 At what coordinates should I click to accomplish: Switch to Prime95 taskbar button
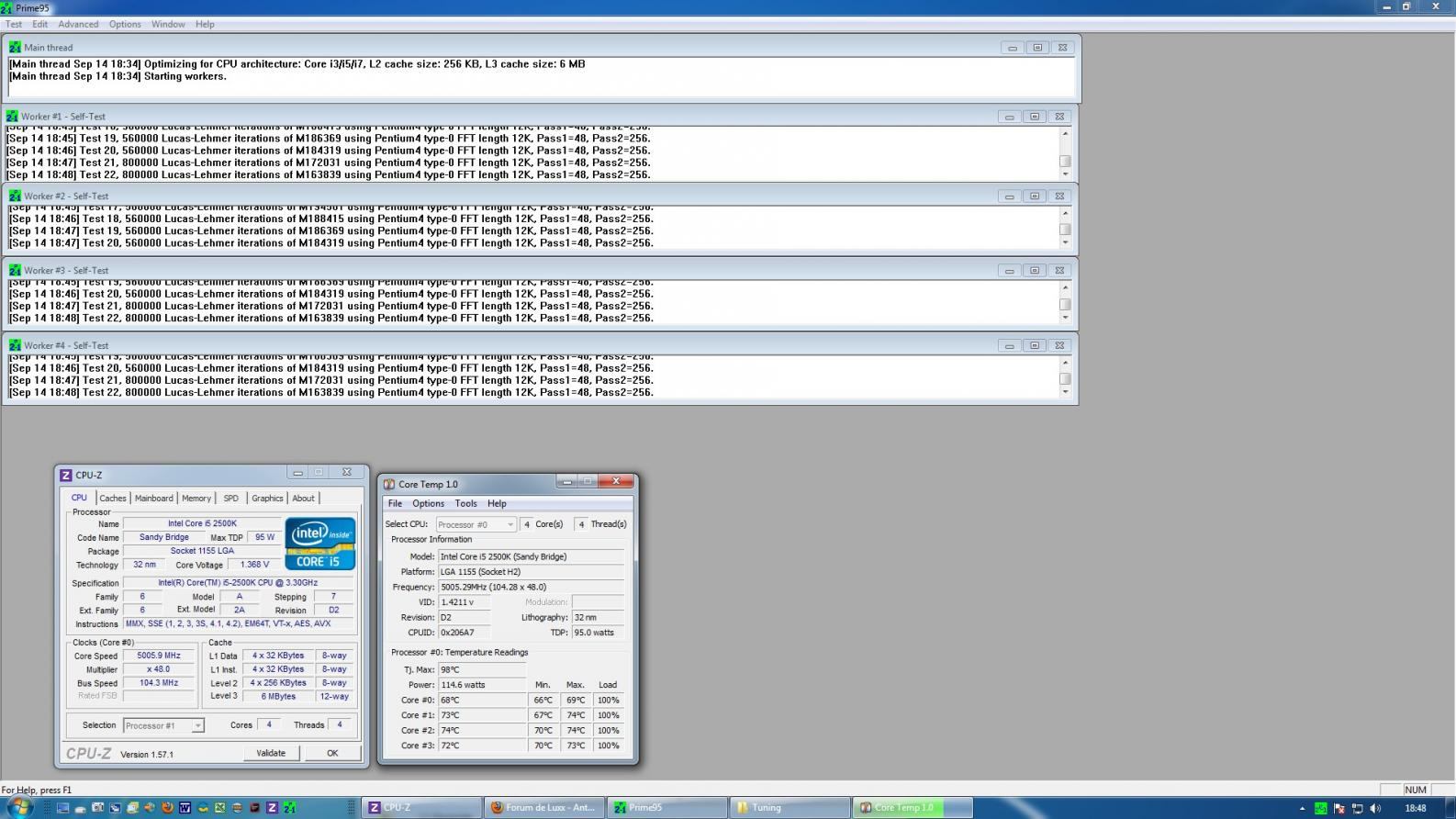click(666, 808)
